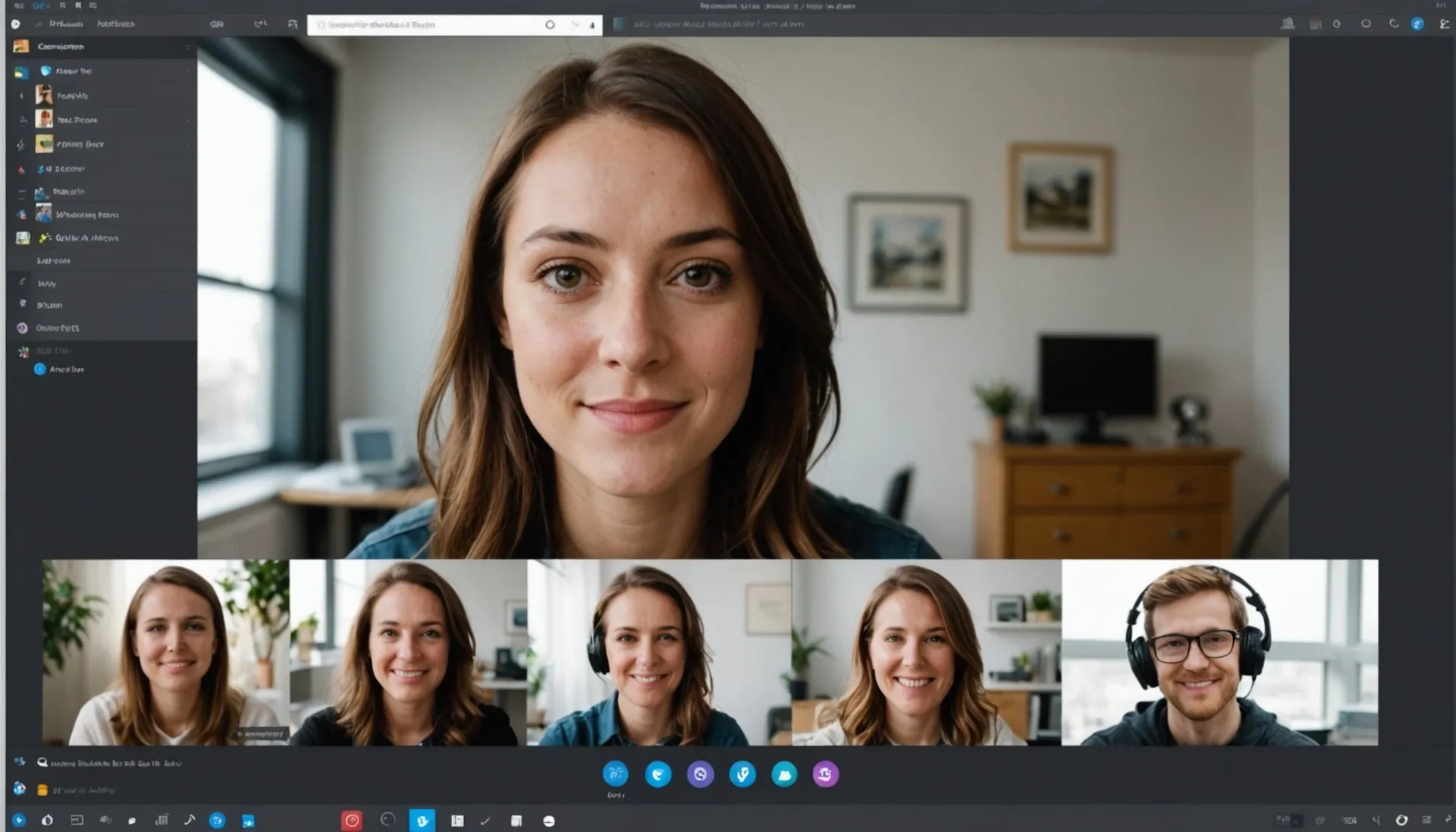Click the white round minus icon in taskbar
1456x832 pixels.
pos(549,821)
